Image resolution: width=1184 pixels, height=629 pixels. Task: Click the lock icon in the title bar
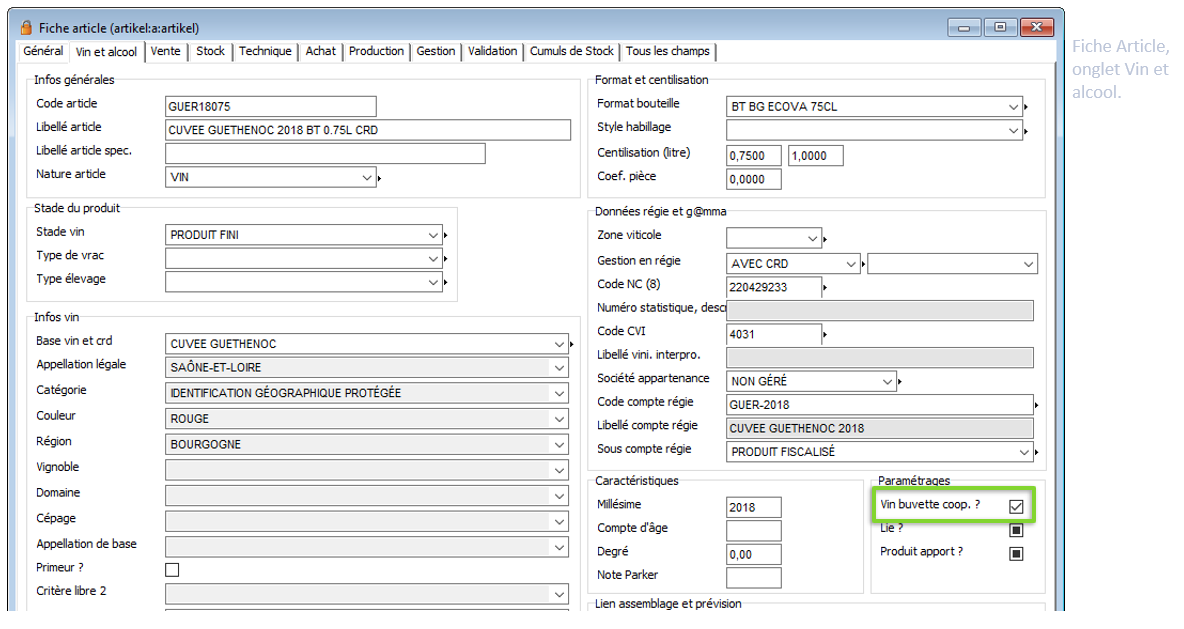(25, 27)
